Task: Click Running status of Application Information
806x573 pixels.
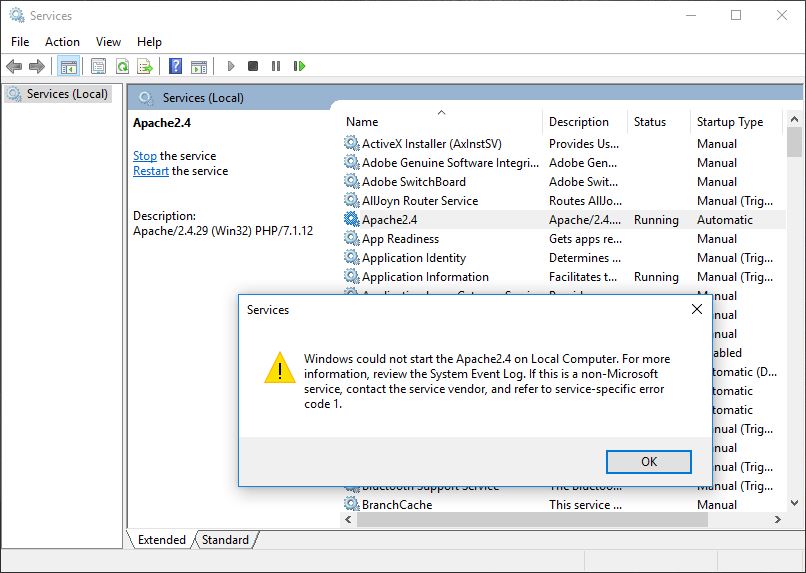Action: point(656,276)
